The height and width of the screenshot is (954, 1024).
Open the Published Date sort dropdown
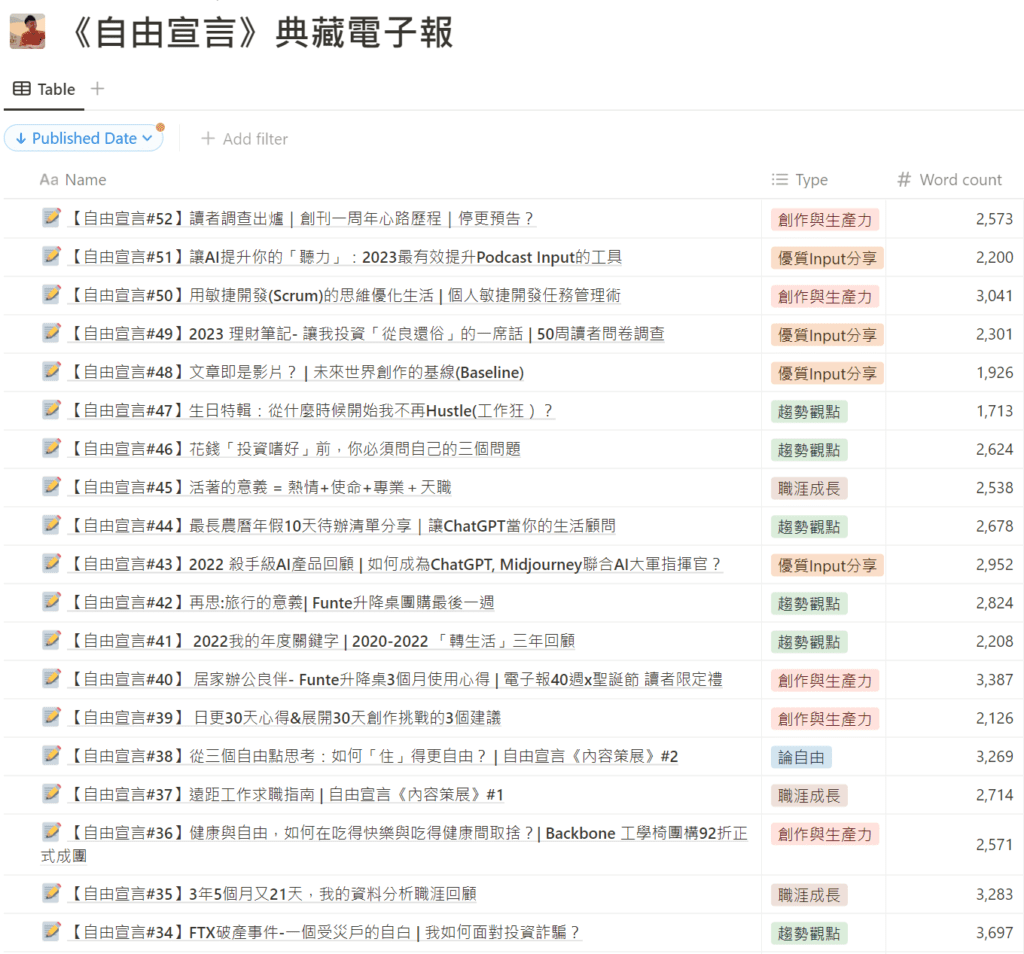click(84, 139)
